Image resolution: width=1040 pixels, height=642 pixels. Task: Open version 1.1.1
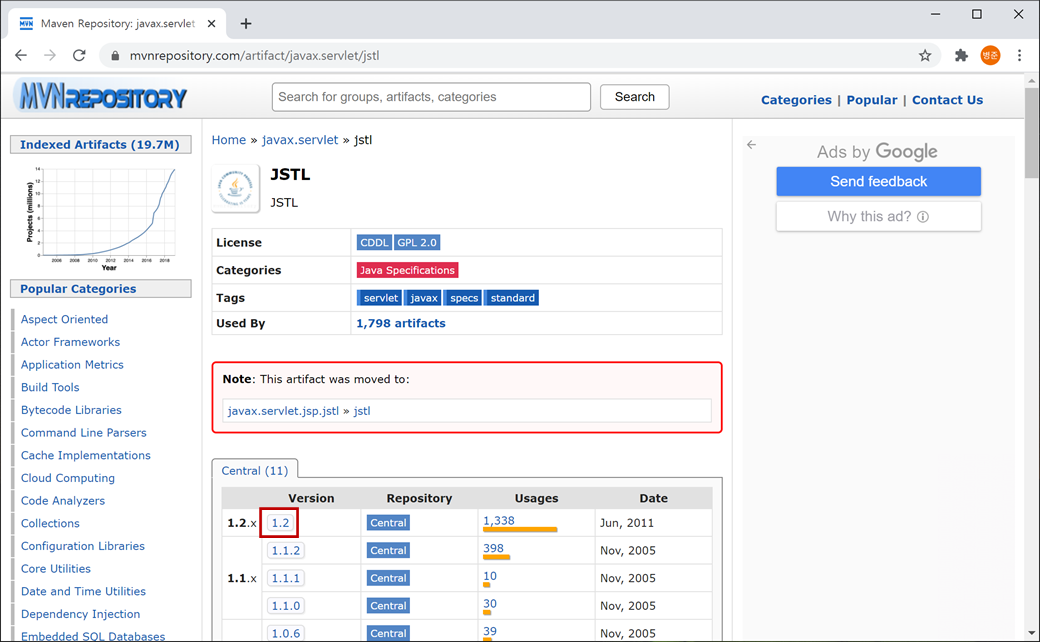tap(286, 578)
